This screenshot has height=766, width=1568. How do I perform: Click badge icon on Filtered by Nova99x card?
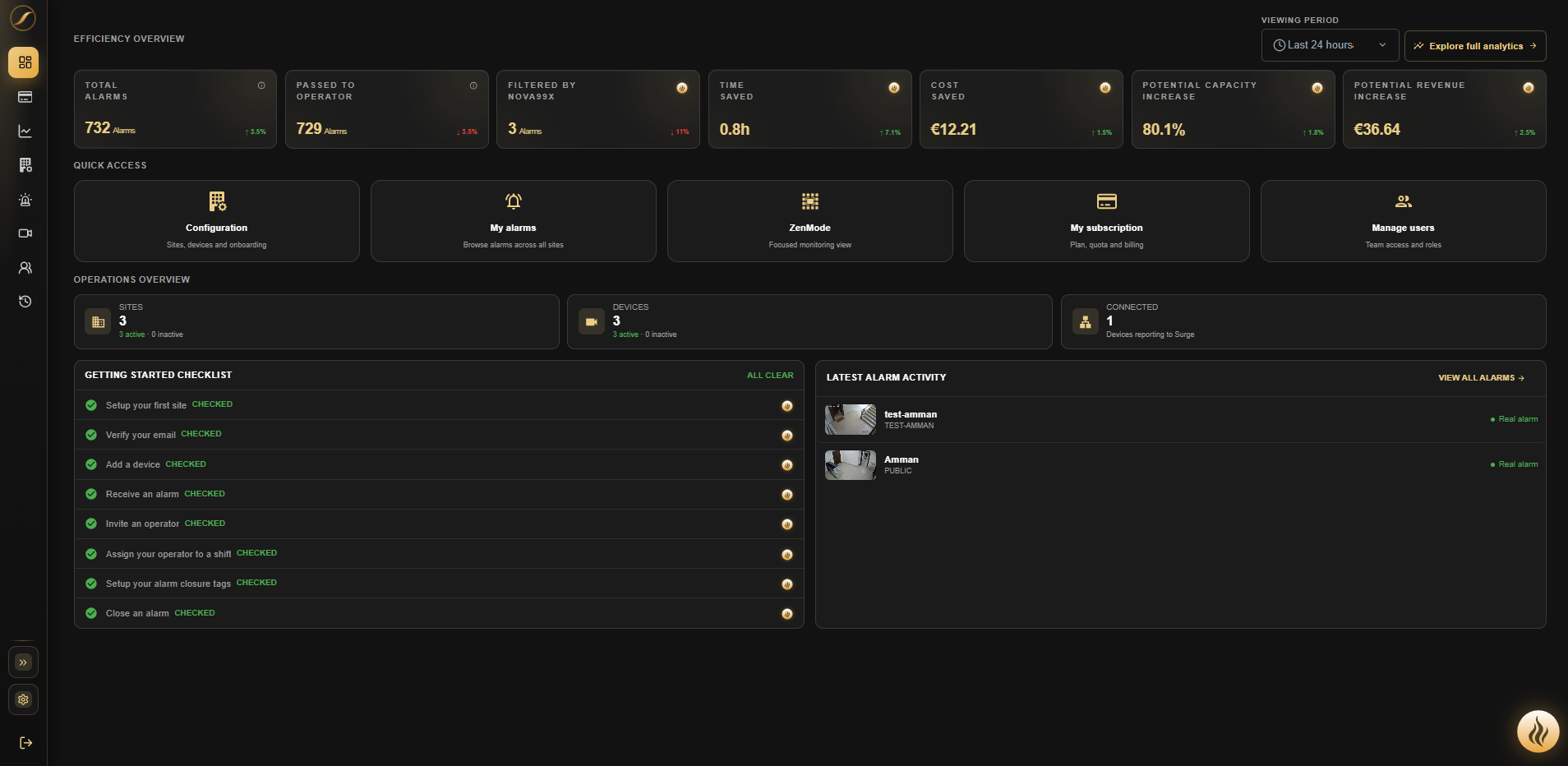click(x=682, y=88)
